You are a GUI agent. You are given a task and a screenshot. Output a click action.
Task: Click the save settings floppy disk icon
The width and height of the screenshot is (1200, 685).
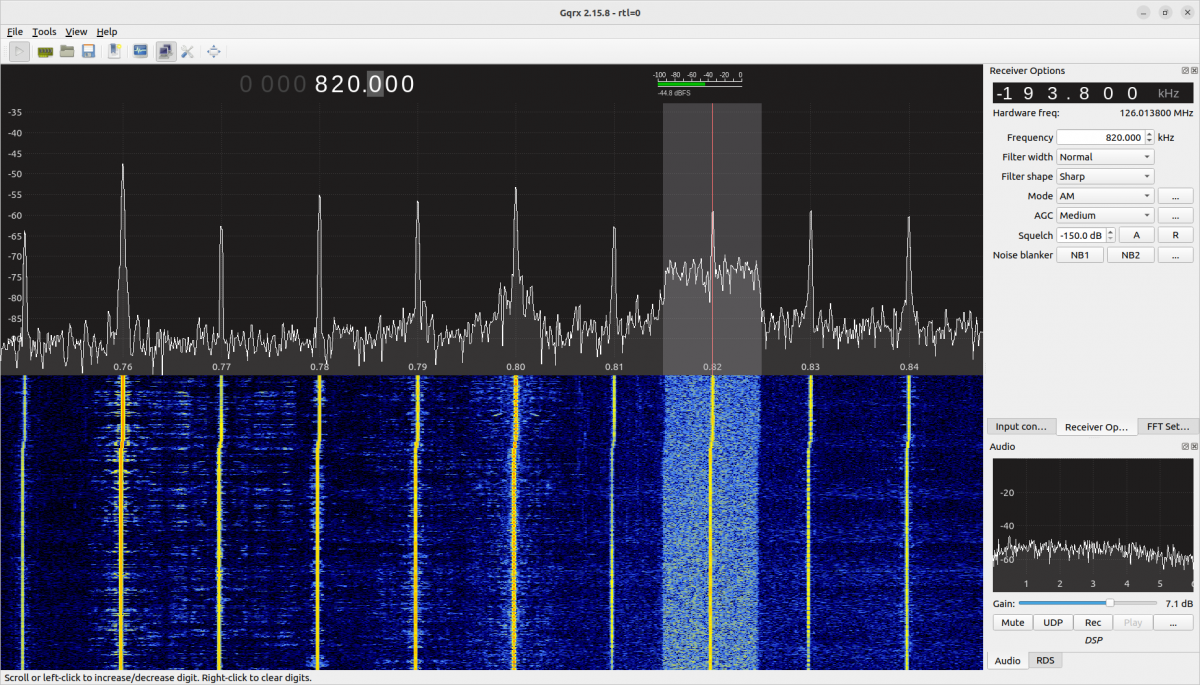click(88, 51)
